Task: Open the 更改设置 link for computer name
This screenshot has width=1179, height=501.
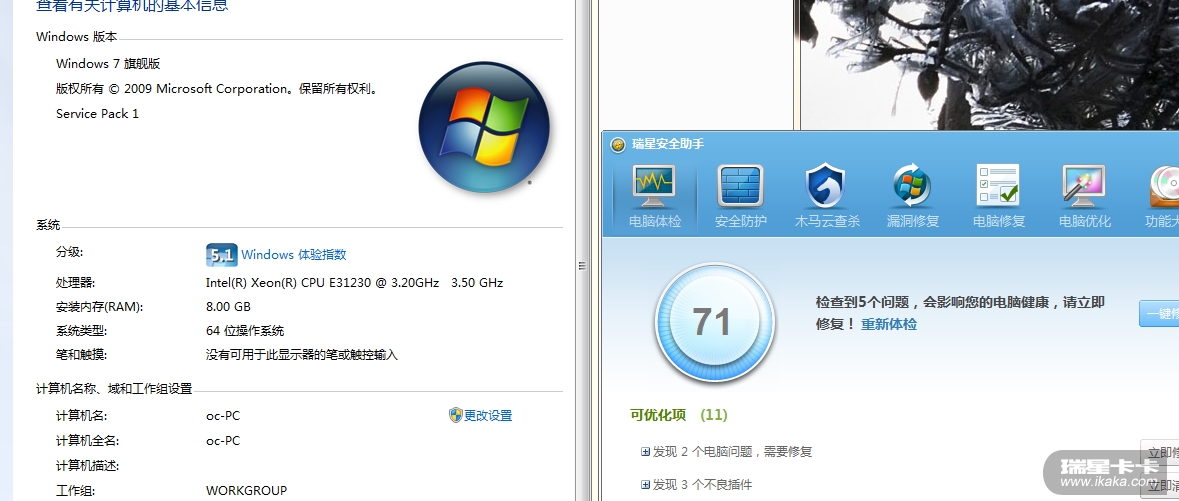Action: (487, 415)
